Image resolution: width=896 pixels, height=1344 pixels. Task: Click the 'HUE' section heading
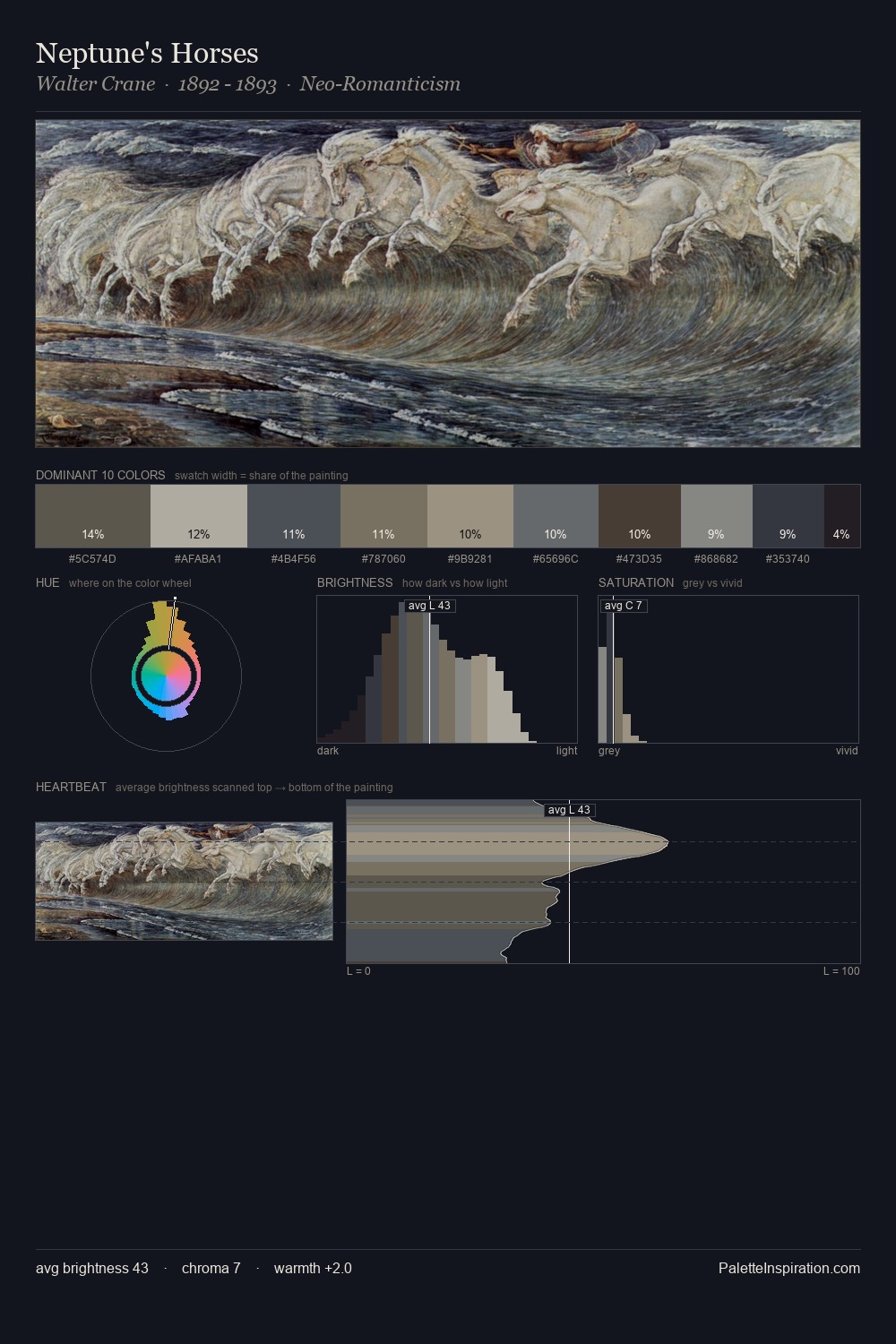point(47,582)
